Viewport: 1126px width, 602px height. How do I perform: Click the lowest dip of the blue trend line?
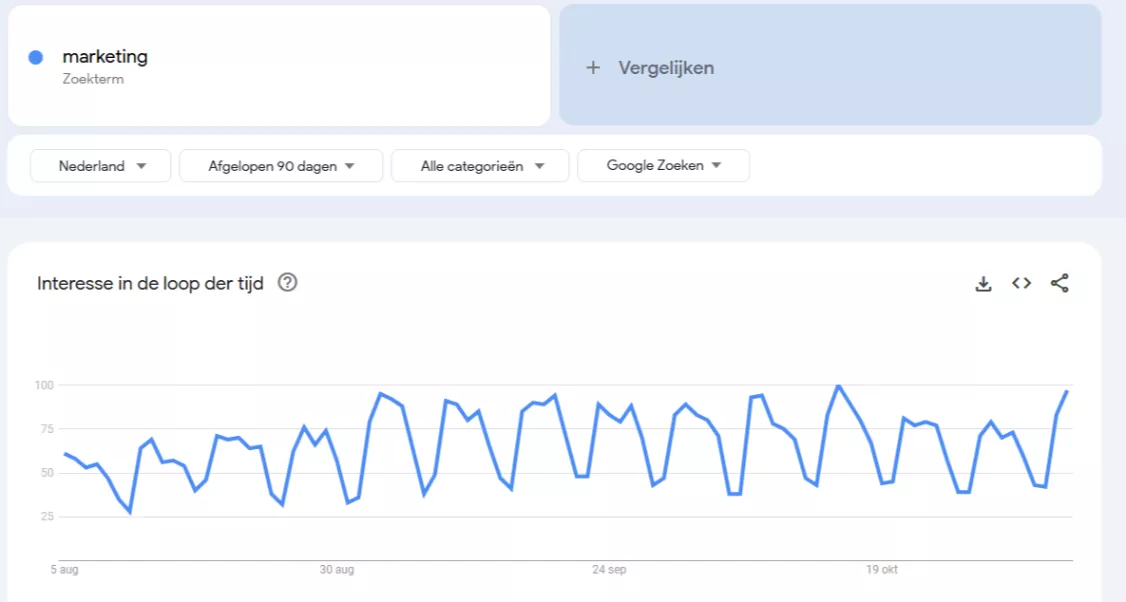(x=130, y=514)
